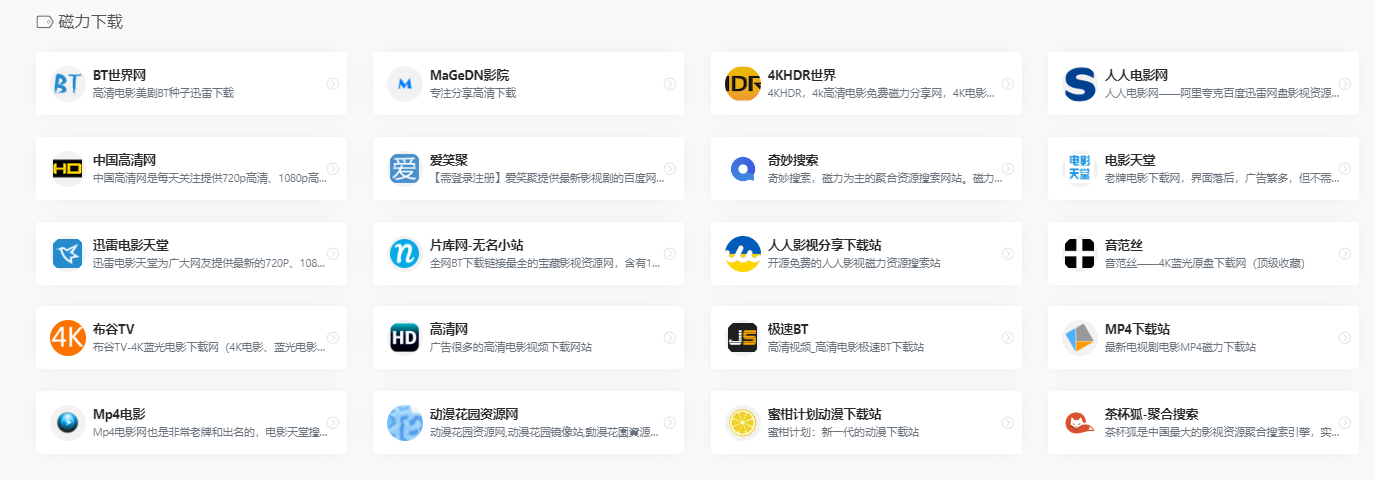Image resolution: width=1375 pixels, height=480 pixels.
Task: Click the 片库网-无名小站 logo icon
Action: point(405,254)
